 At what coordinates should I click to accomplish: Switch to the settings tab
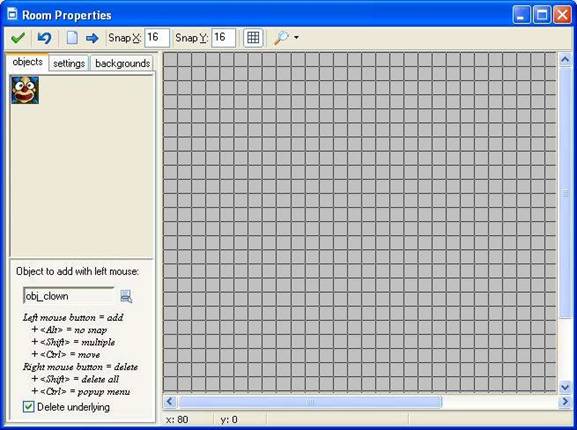[69, 63]
